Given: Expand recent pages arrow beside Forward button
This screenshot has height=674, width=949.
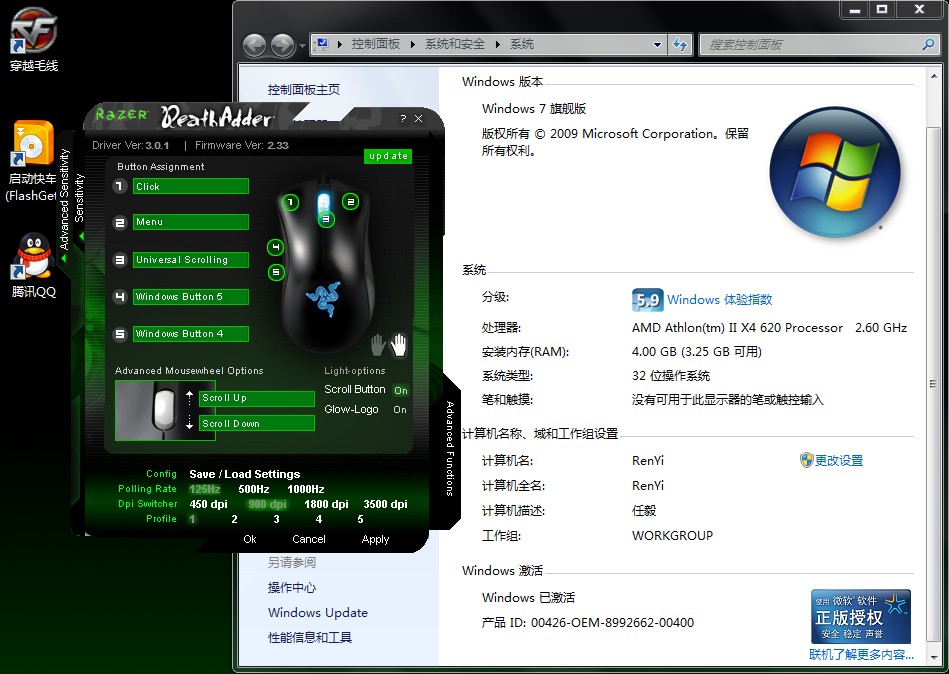Looking at the screenshot, I should click(301, 45).
